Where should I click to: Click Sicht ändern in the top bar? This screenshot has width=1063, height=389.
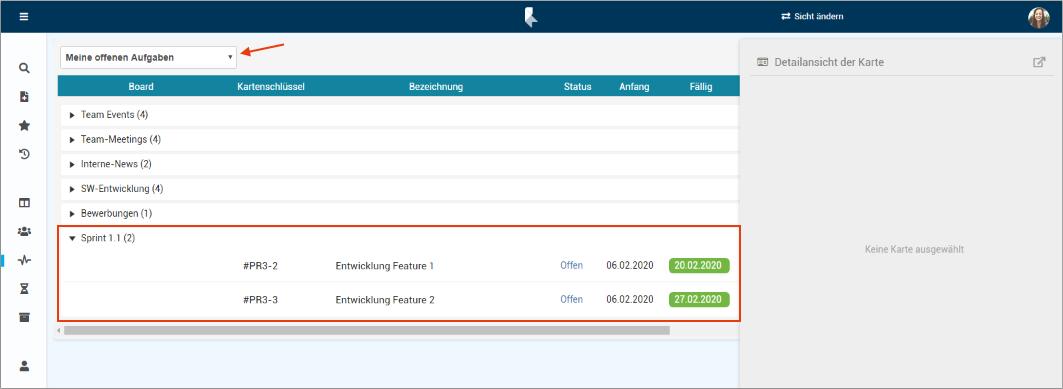812,16
